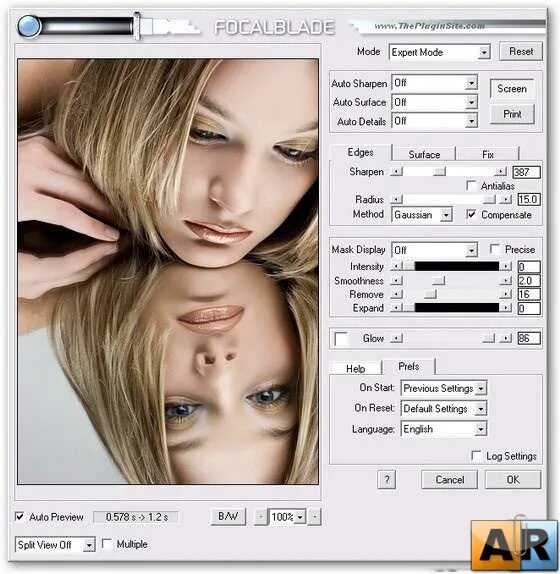The width and height of the screenshot is (560, 574).
Task: Open the Auto Sharpen dropdown
Action: 434,83
